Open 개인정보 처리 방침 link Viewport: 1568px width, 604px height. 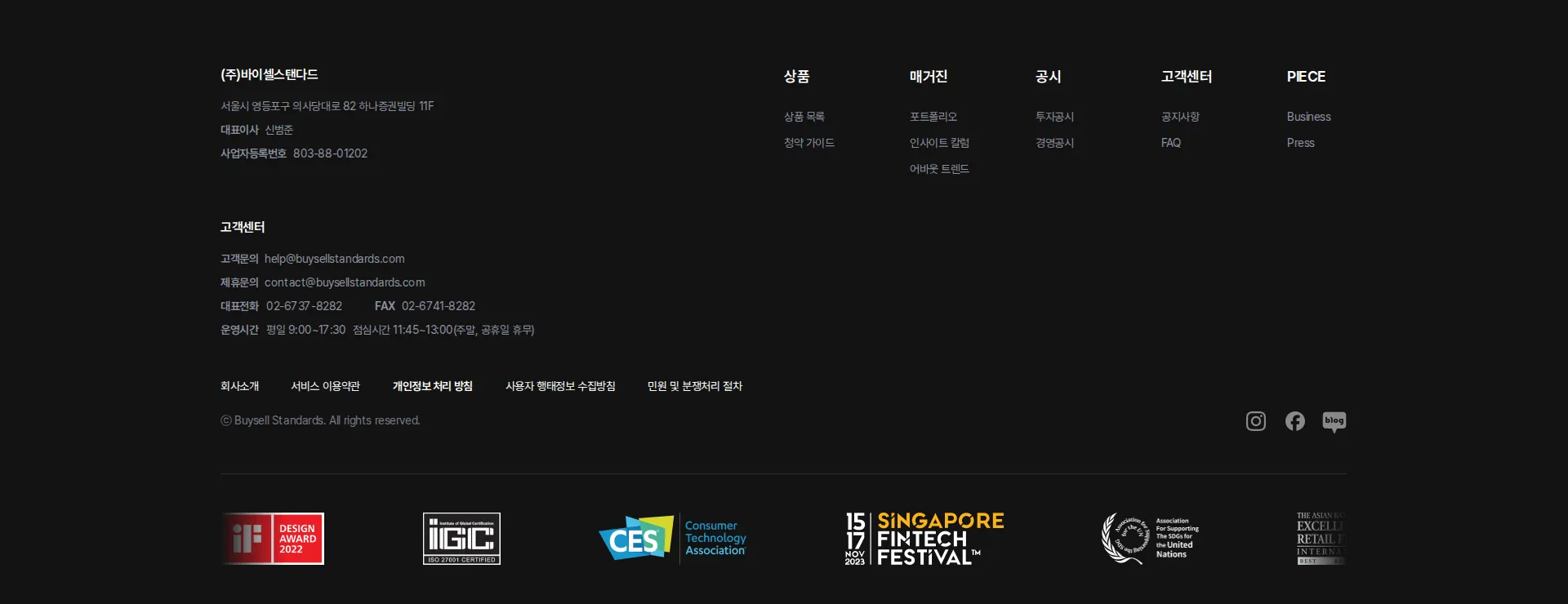point(432,386)
